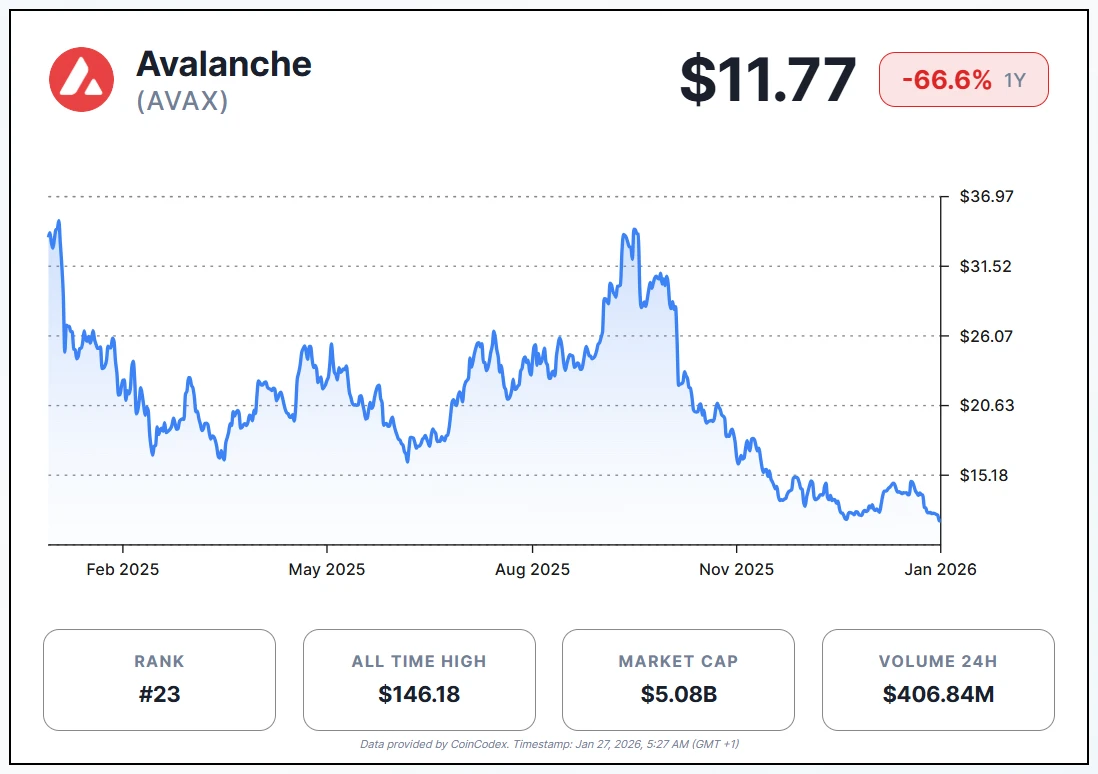1098x774 pixels.
Task: Click the Jan 2026 x-axis label
Action: click(x=942, y=570)
